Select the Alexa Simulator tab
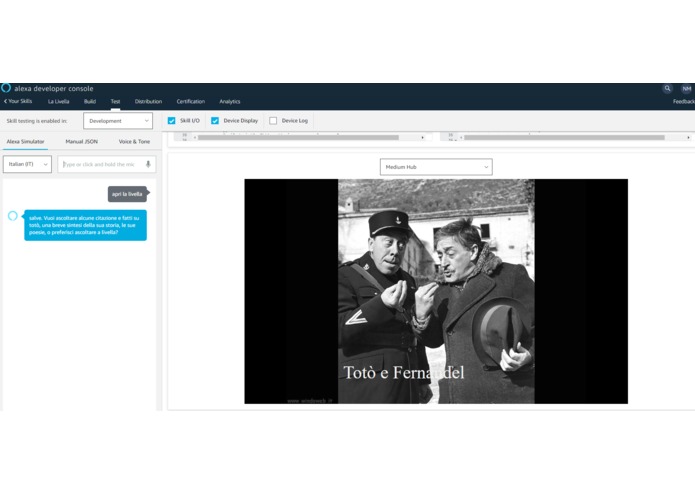 pyautogui.click(x=25, y=141)
